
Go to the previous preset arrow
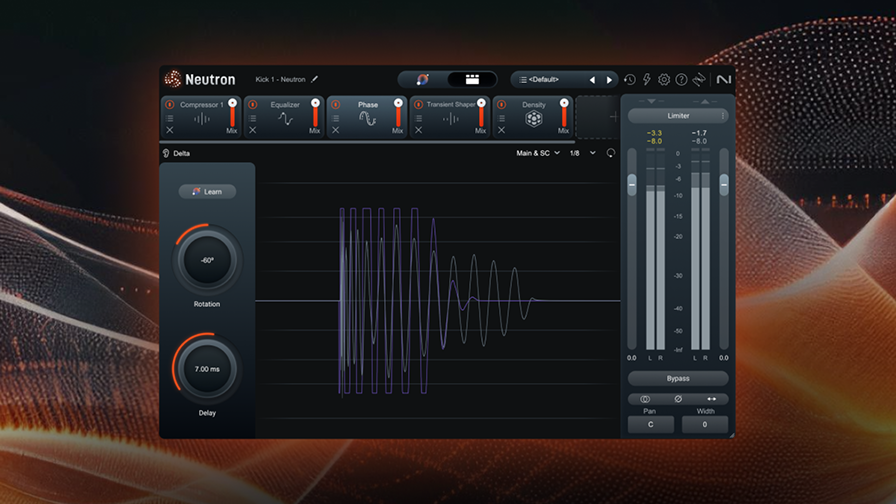click(x=592, y=80)
